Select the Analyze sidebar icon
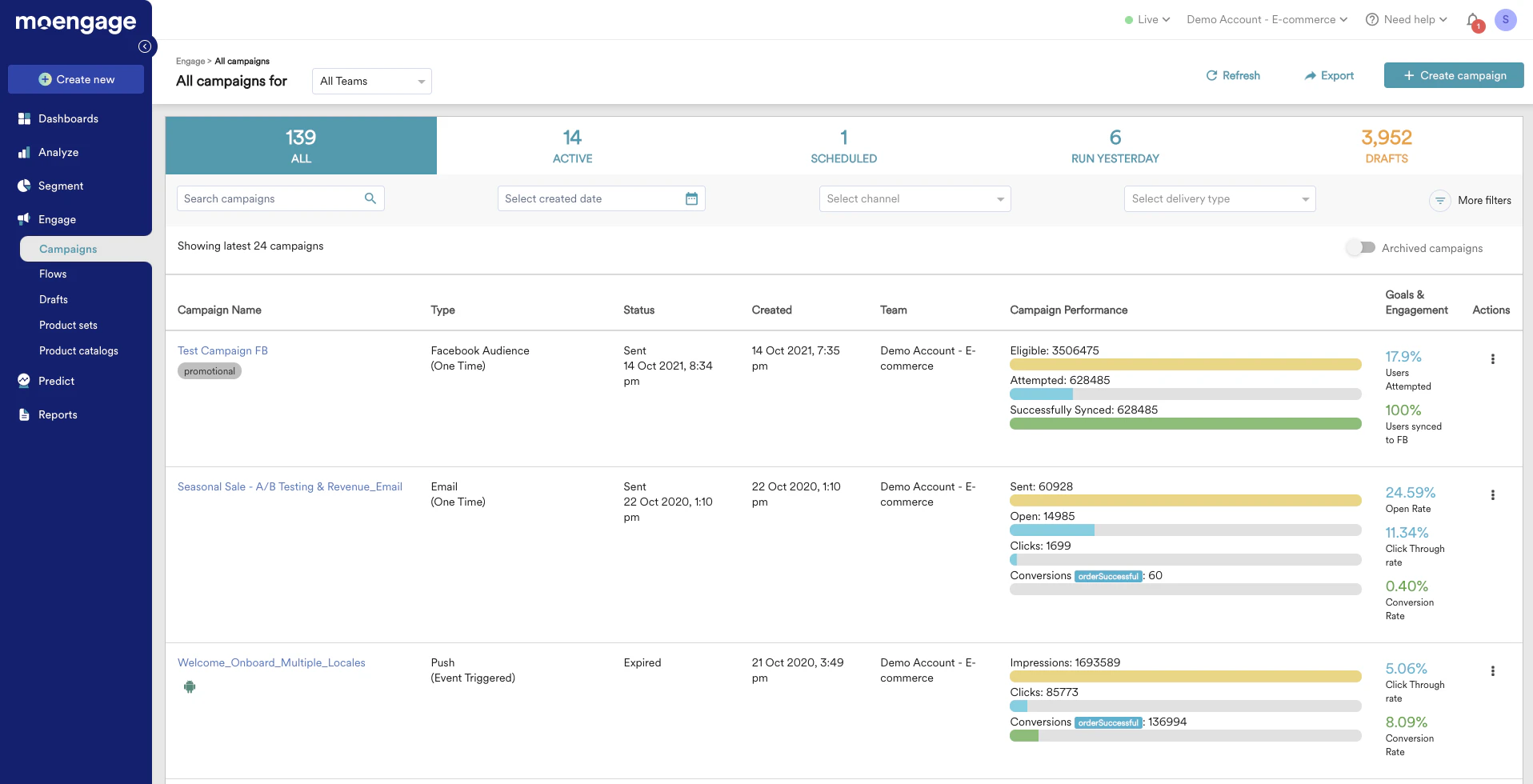Image resolution: width=1533 pixels, height=784 pixels. 25,152
